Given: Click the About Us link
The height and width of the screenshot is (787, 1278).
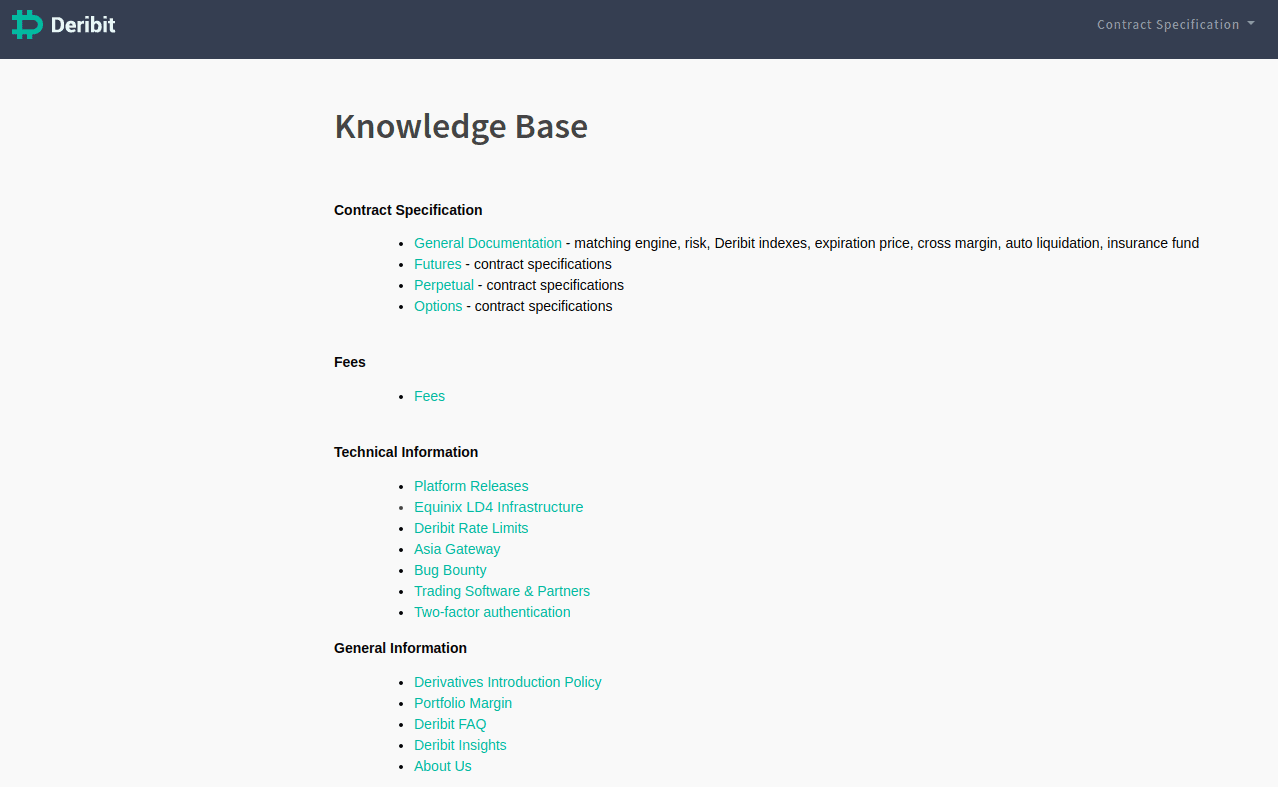Looking at the screenshot, I should click(x=443, y=766).
